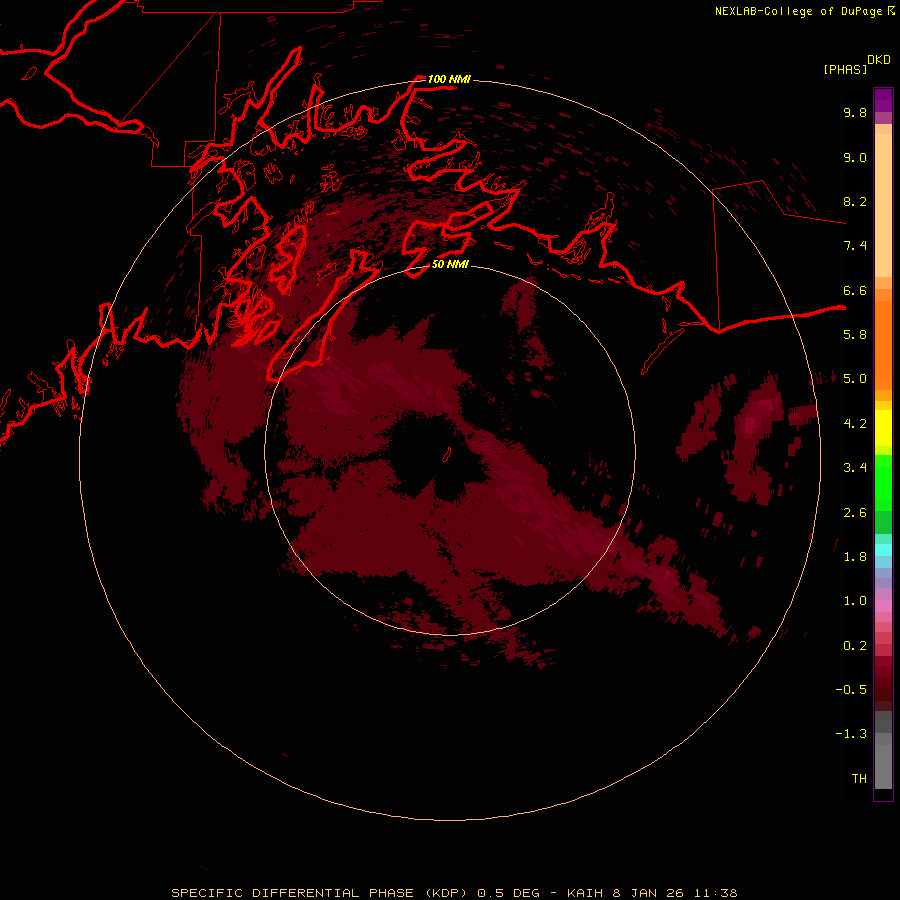Click the 9.8 value on the color scale

(x=855, y=112)
